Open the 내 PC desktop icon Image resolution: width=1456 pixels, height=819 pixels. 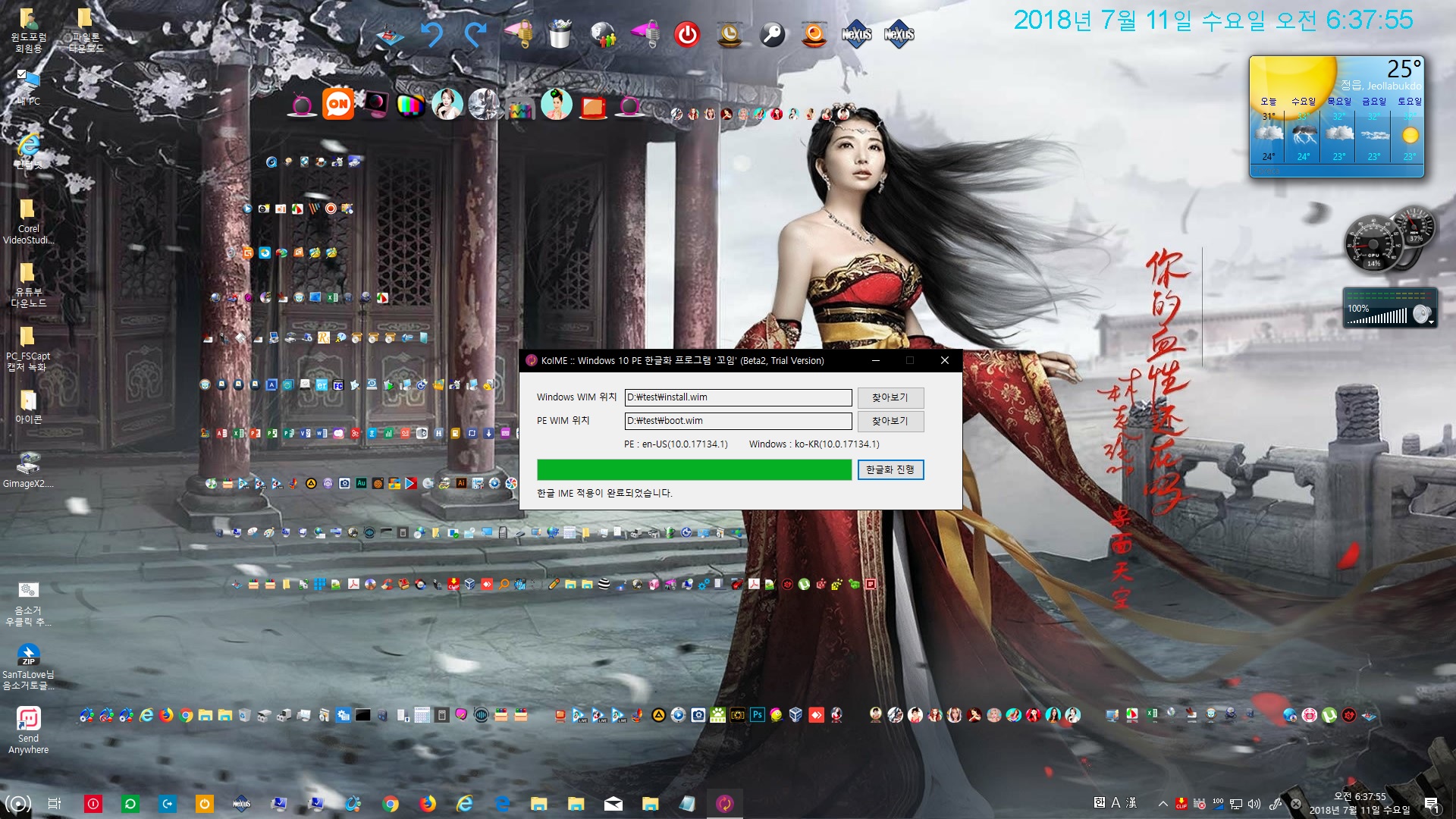29,86
